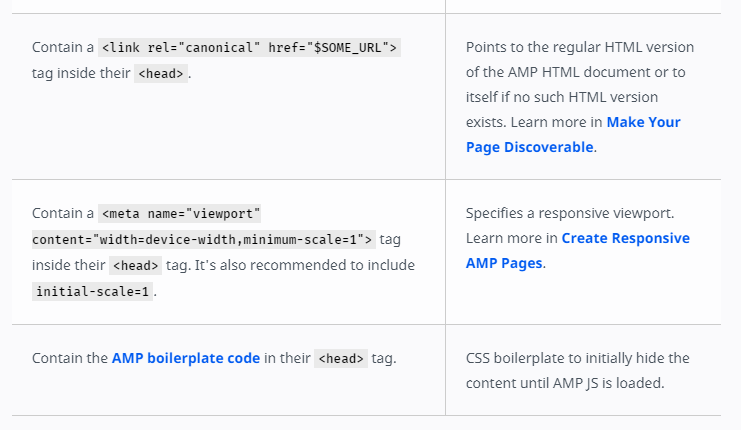Viewport: 741px width, 430px height.
Task: Click "Contain the" text before the boilerplate link
Action: tap(69, 358)
